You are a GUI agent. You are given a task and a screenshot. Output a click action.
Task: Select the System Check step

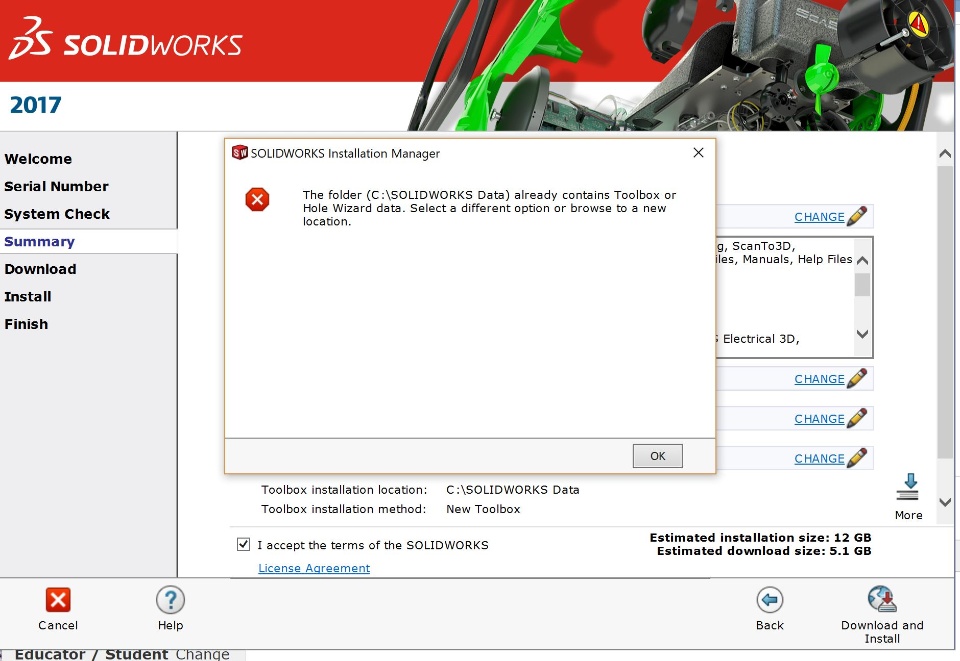pos(57,214)
